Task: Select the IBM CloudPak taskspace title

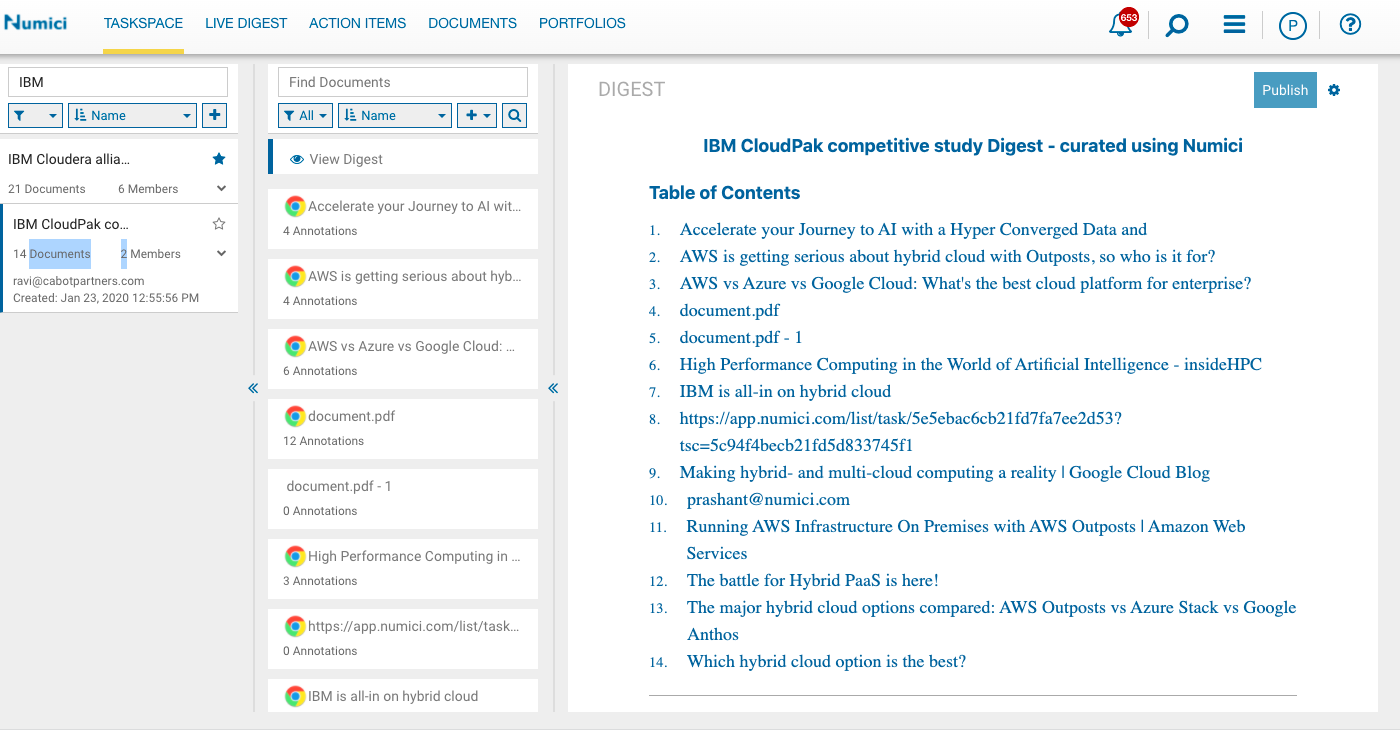Action: (71, 224)
